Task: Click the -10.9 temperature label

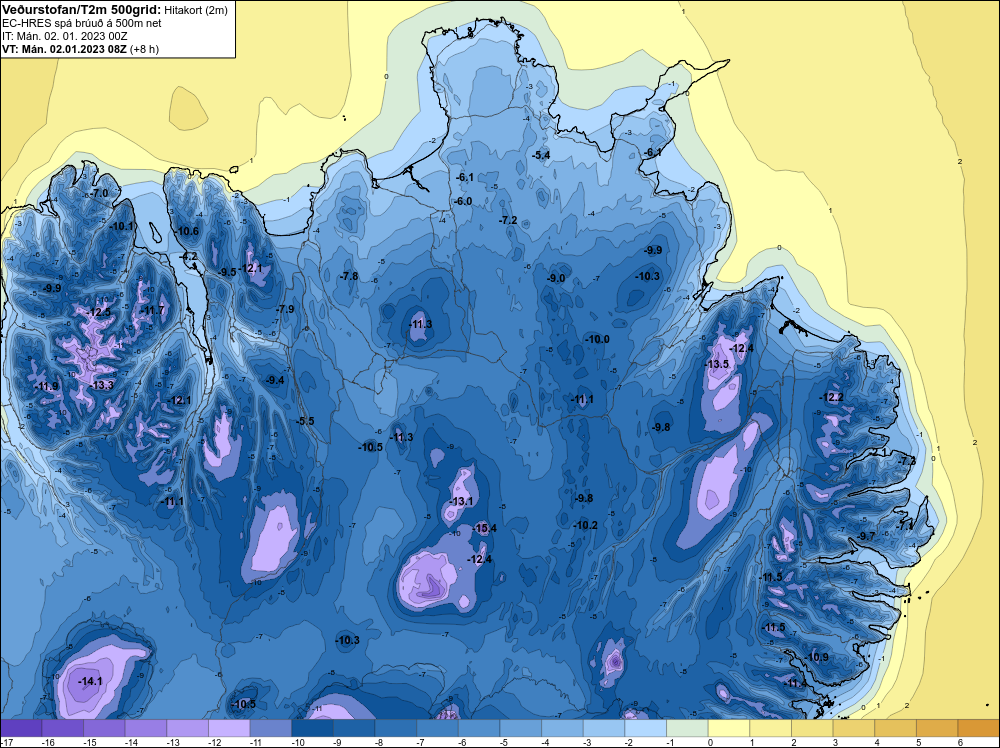Action: tap(817, 657)
